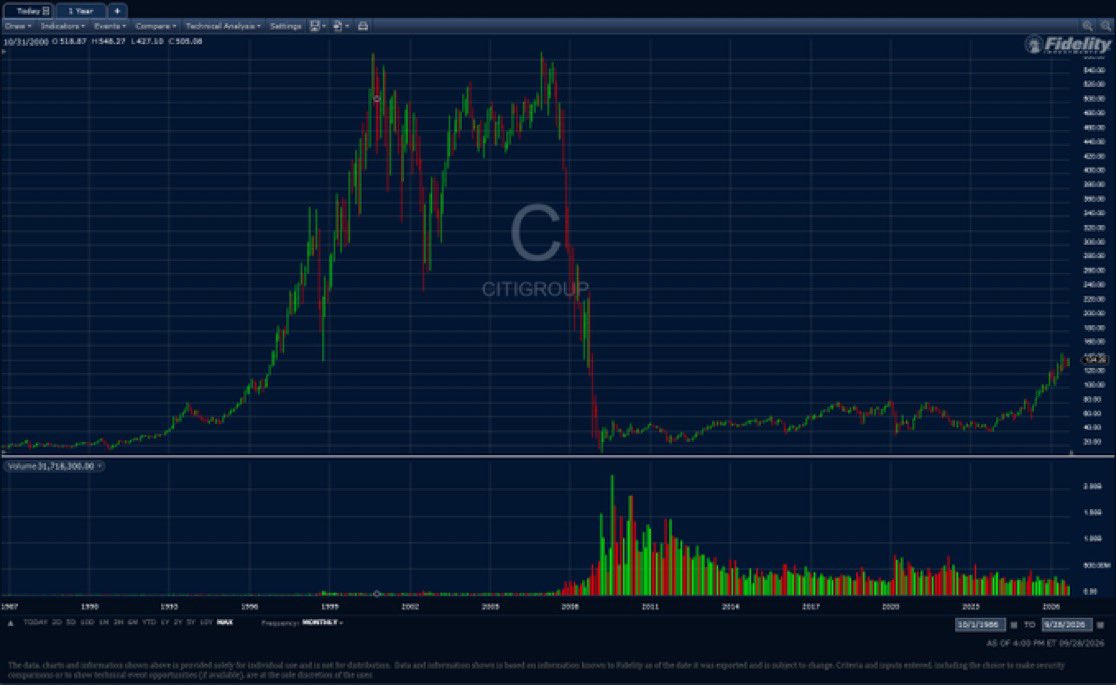Add a new chart tab with plus button
The width and height of the screenshot is (1116, 685).
(x=117, y=11)
